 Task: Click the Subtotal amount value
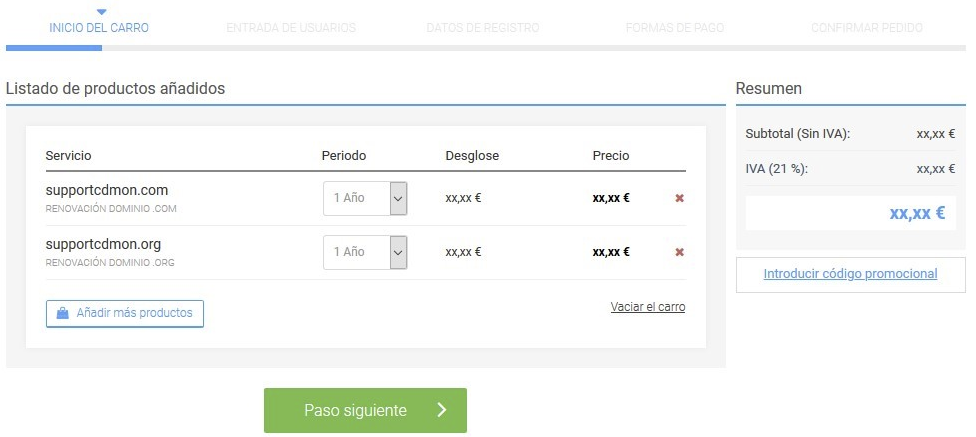(x=936, y=133)
